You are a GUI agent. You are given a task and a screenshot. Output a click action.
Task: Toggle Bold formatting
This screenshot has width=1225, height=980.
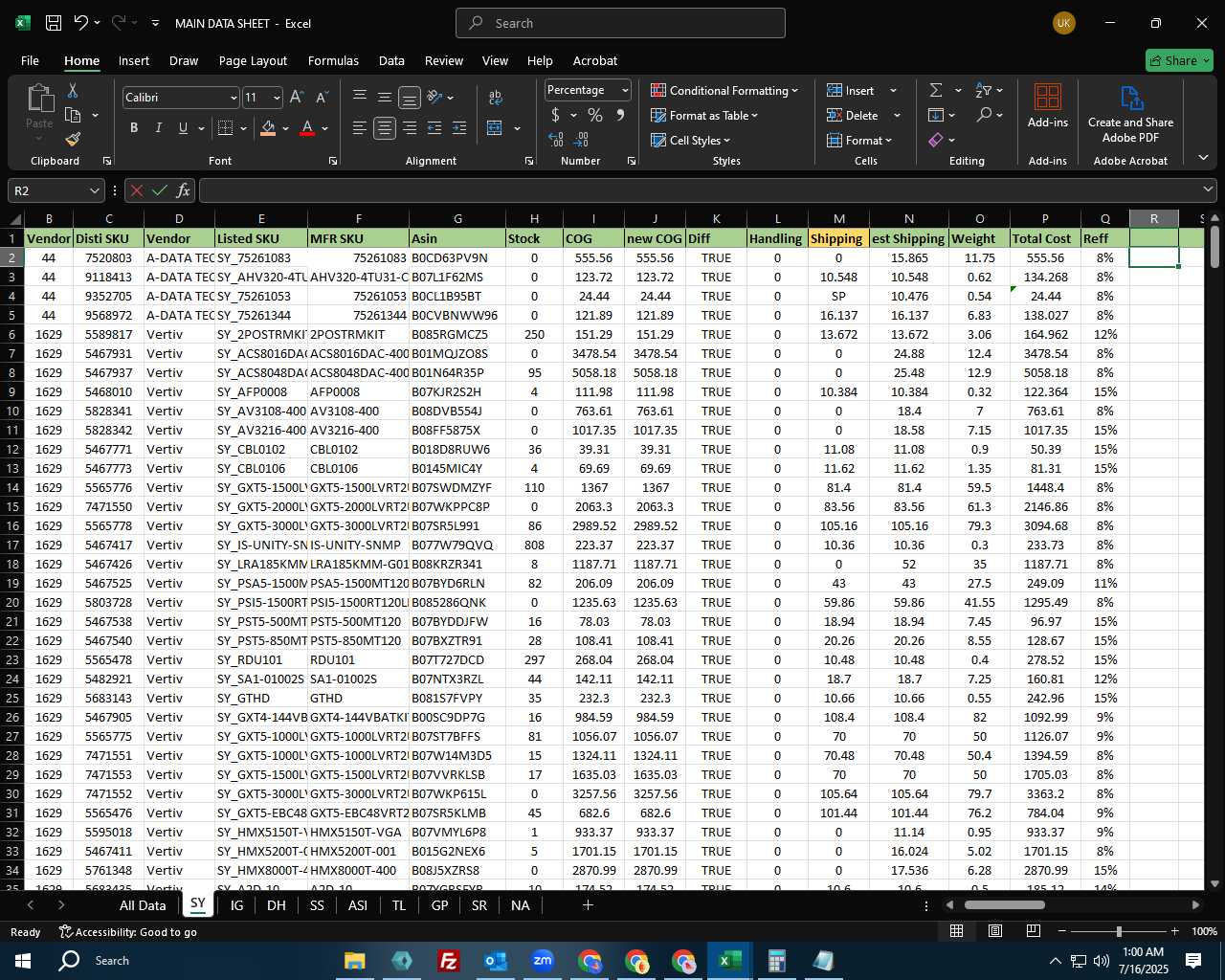click(134, 128)
